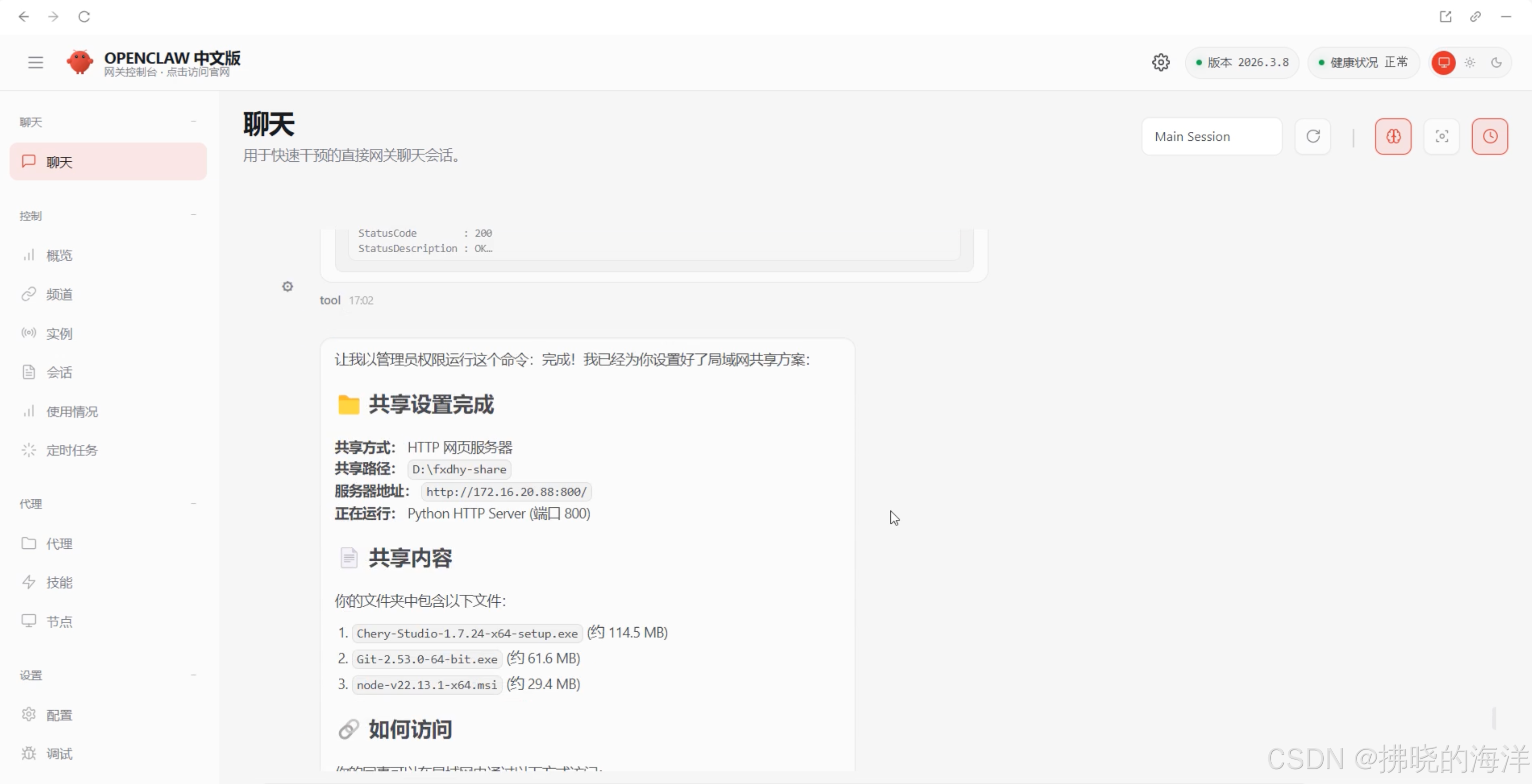Viewport: 1532px width, 784px height.
Task: Collapse the 聊天 sidebar section
Action: (x=193, y=122)
